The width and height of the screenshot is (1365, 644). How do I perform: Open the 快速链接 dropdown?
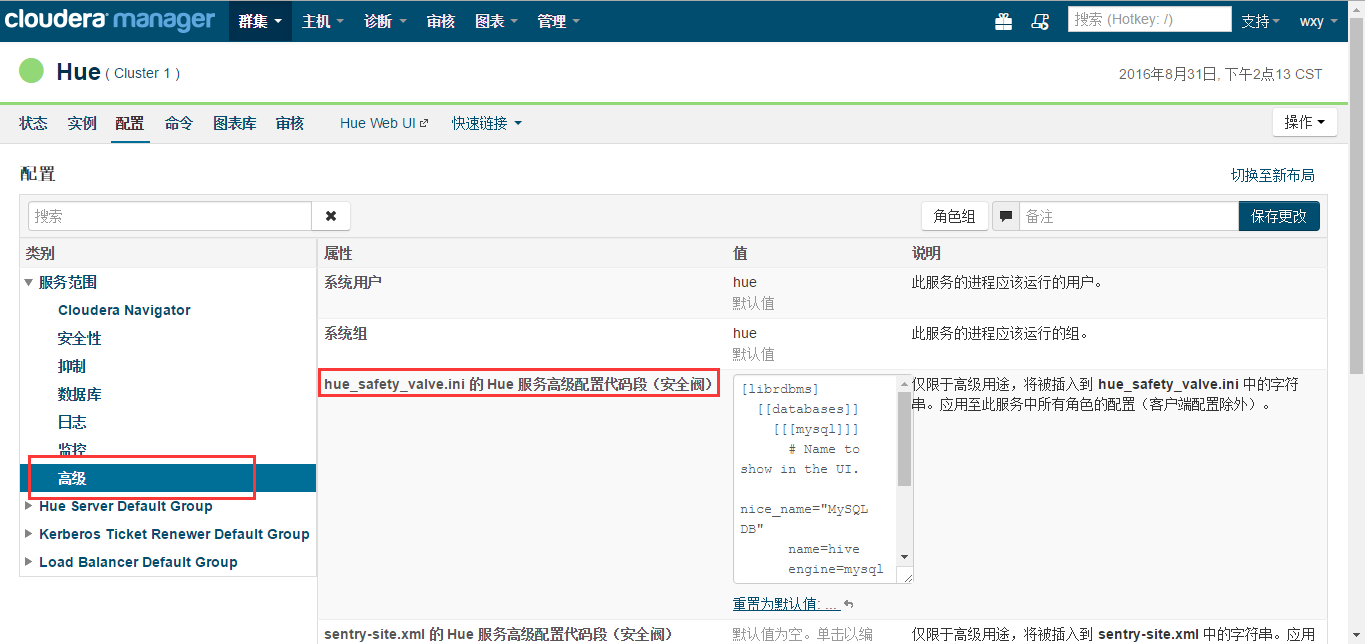pyautogui.click(x=486, y=123)
